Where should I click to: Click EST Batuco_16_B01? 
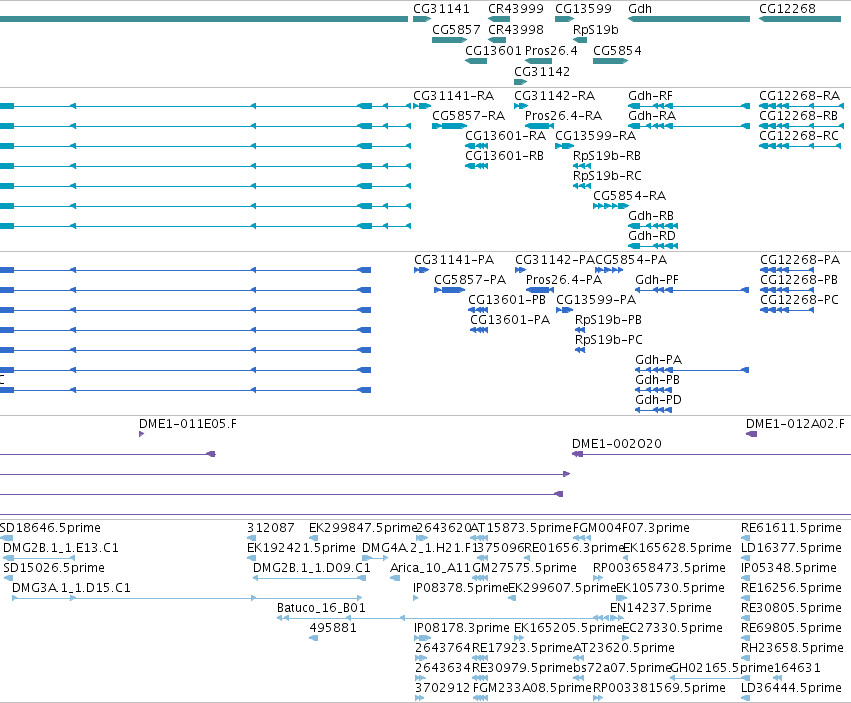point(321,608)
